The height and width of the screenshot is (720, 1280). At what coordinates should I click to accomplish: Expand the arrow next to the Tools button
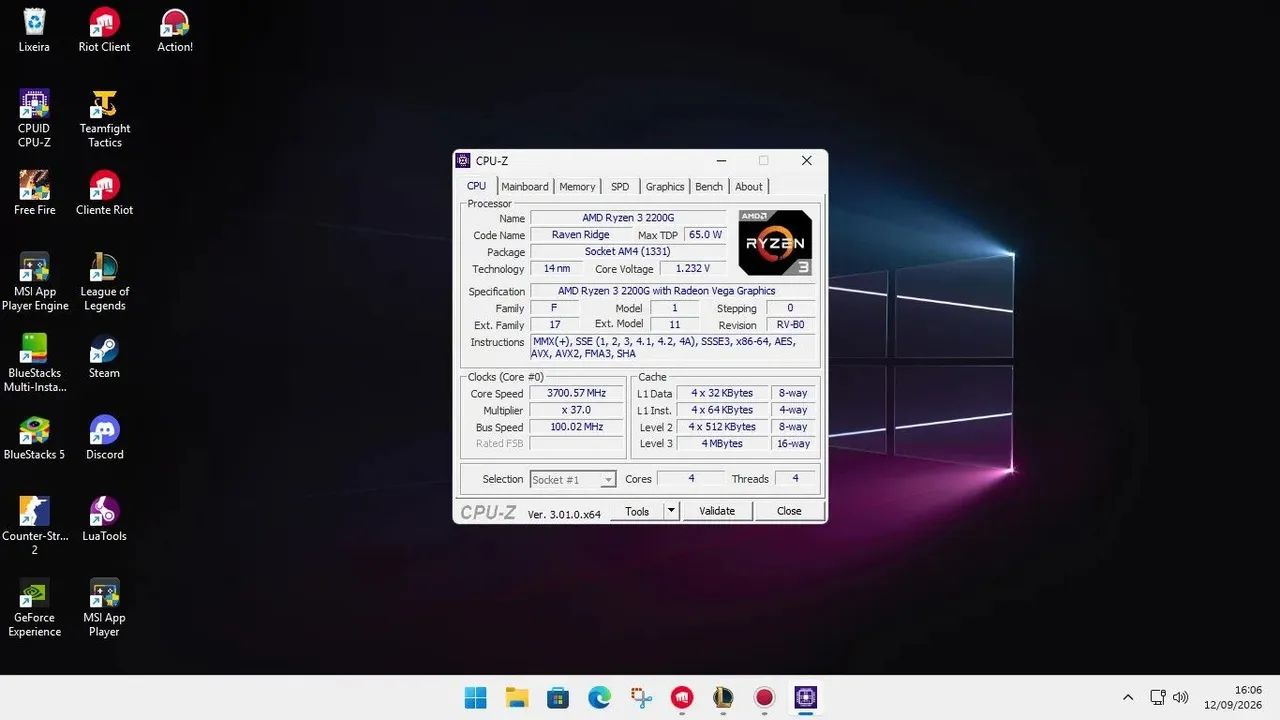(x=672, y=511)
